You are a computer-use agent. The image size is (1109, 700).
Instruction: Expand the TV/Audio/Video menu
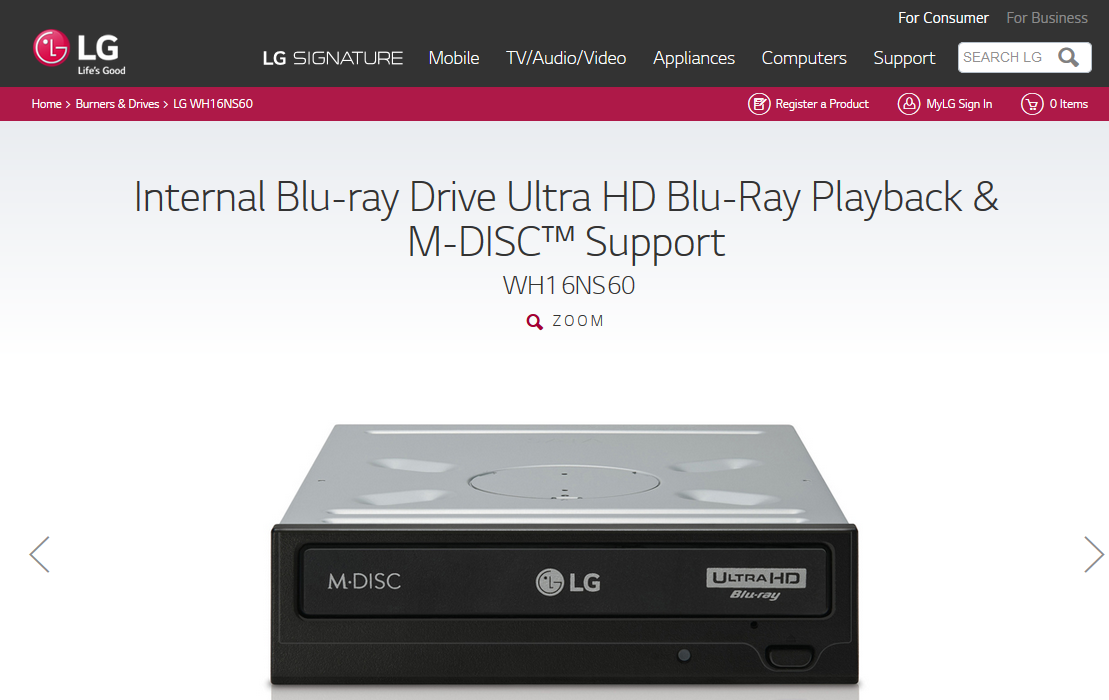[566, 58]
